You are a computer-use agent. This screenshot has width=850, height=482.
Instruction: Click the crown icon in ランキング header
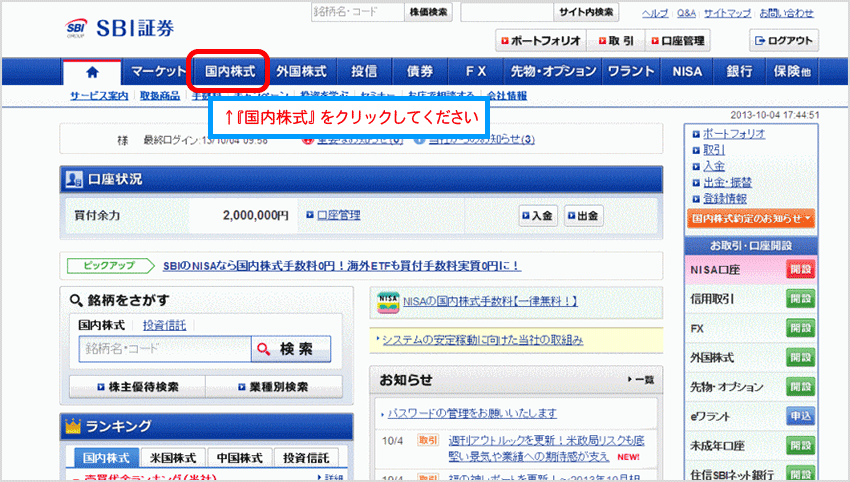click(x=73, y=426)
